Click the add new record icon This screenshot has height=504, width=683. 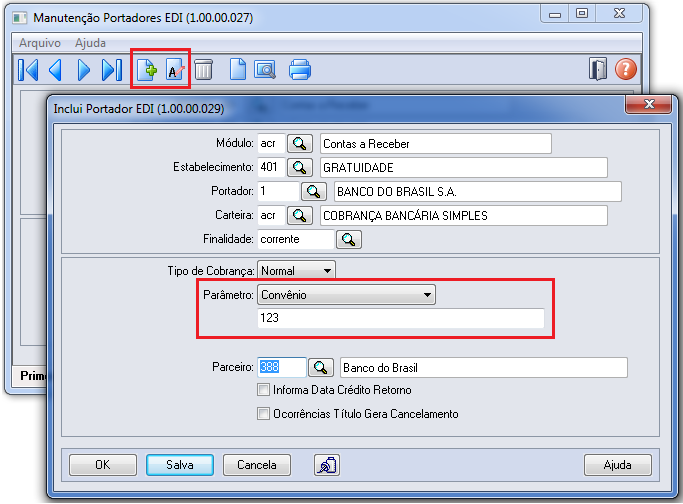(147, 70)
